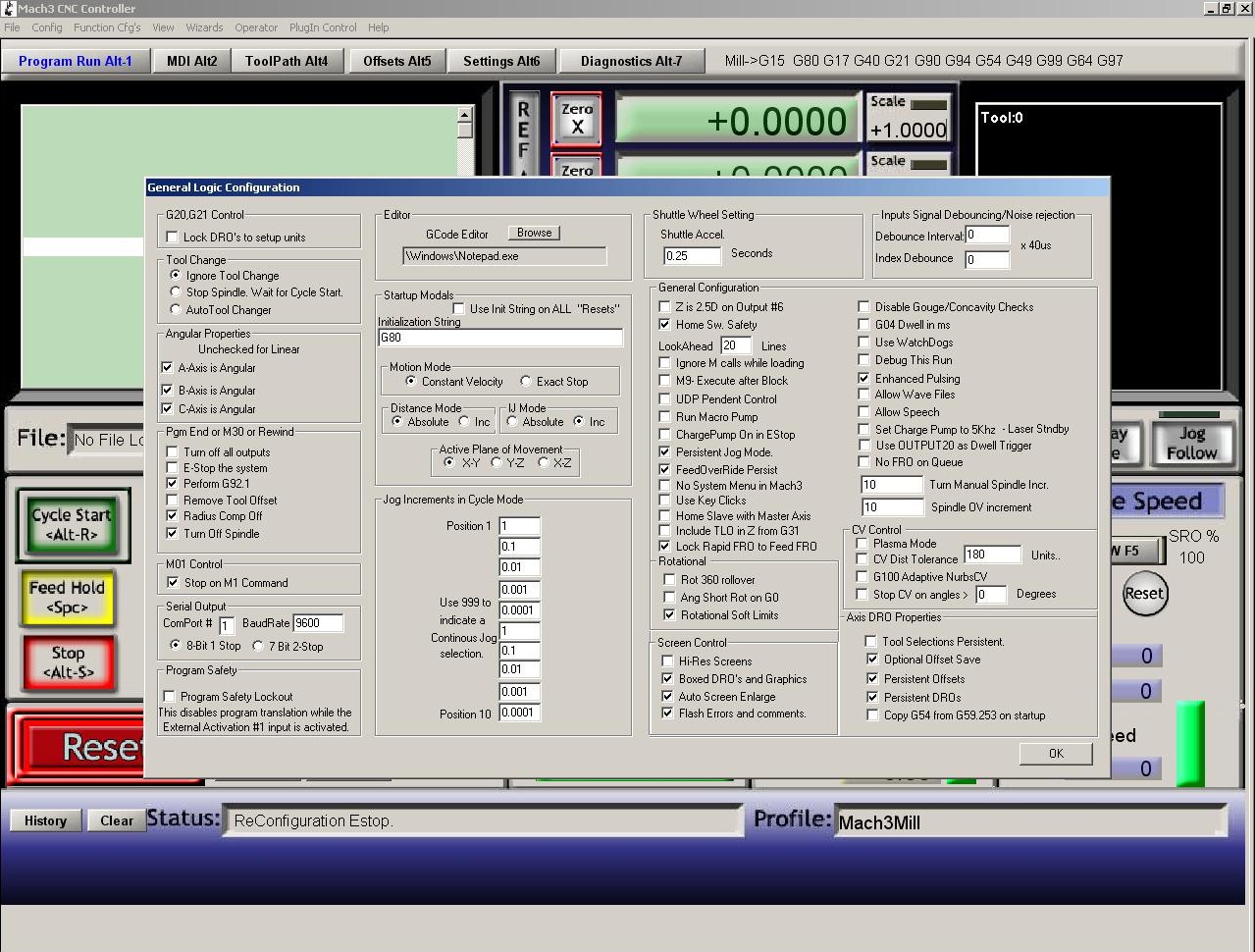Click OK in General Logic Configuration
1255x952 pixels.
click(x=1056, y=753)
